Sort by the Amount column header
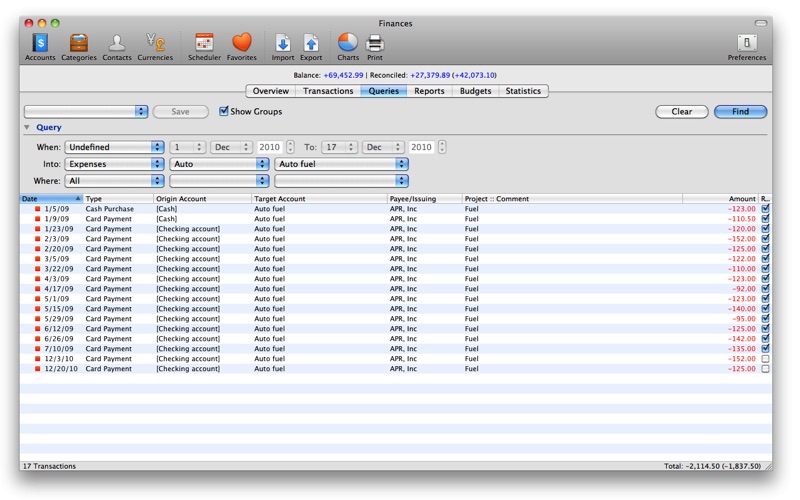800x500 pixels. click(x=720, y=198)
